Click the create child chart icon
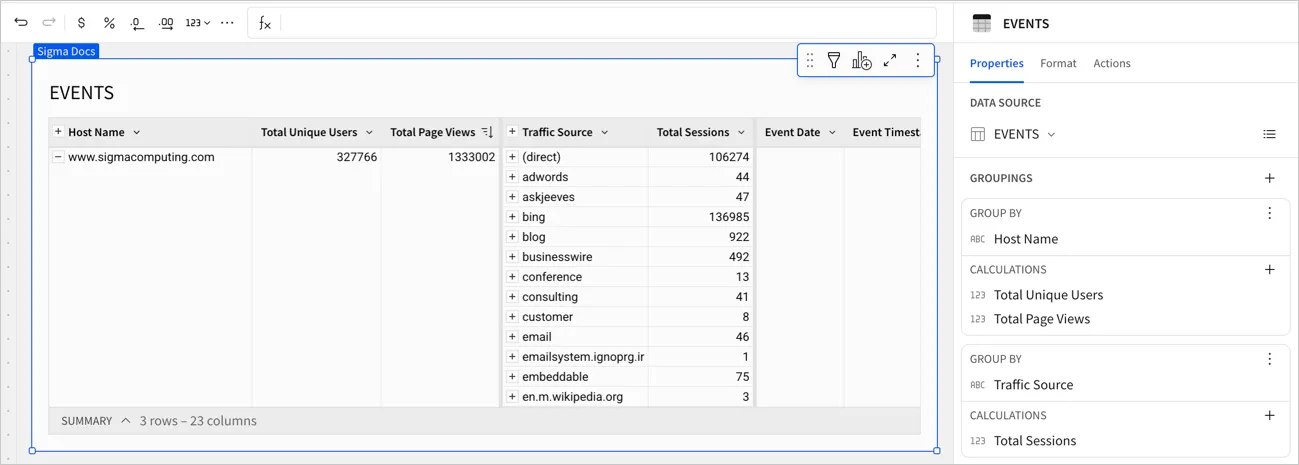The width and height of the screenshot is (1299, 465). tap(861, 61)
